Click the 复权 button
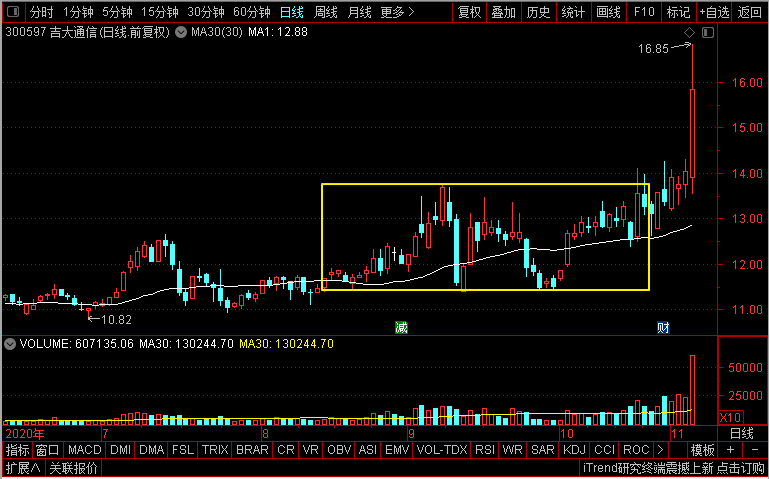 (x=469, y=12)
